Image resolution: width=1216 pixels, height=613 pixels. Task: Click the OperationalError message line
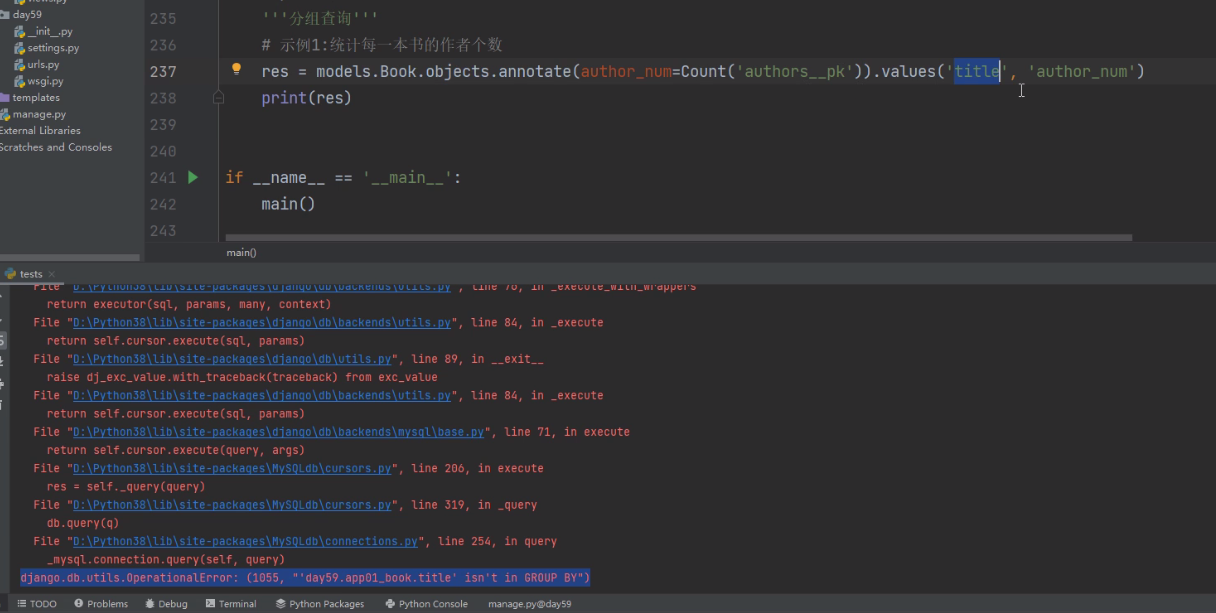pos(305,578)
